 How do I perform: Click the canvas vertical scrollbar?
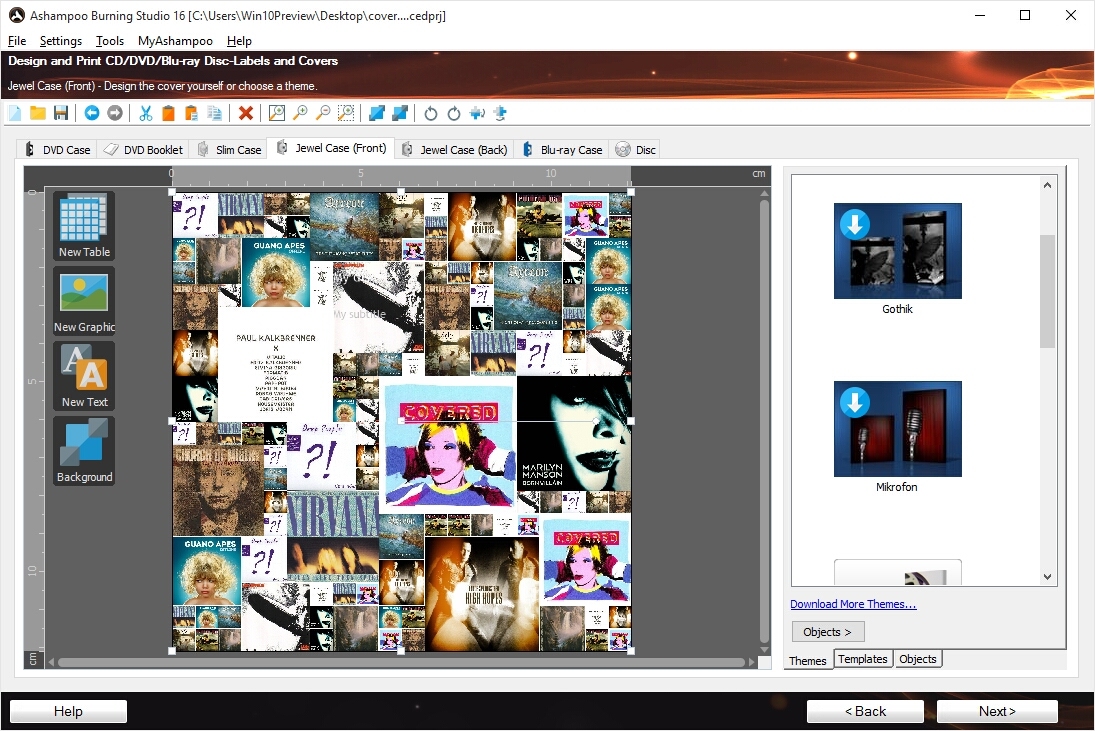pyautogui.click(x=764, y=422)
